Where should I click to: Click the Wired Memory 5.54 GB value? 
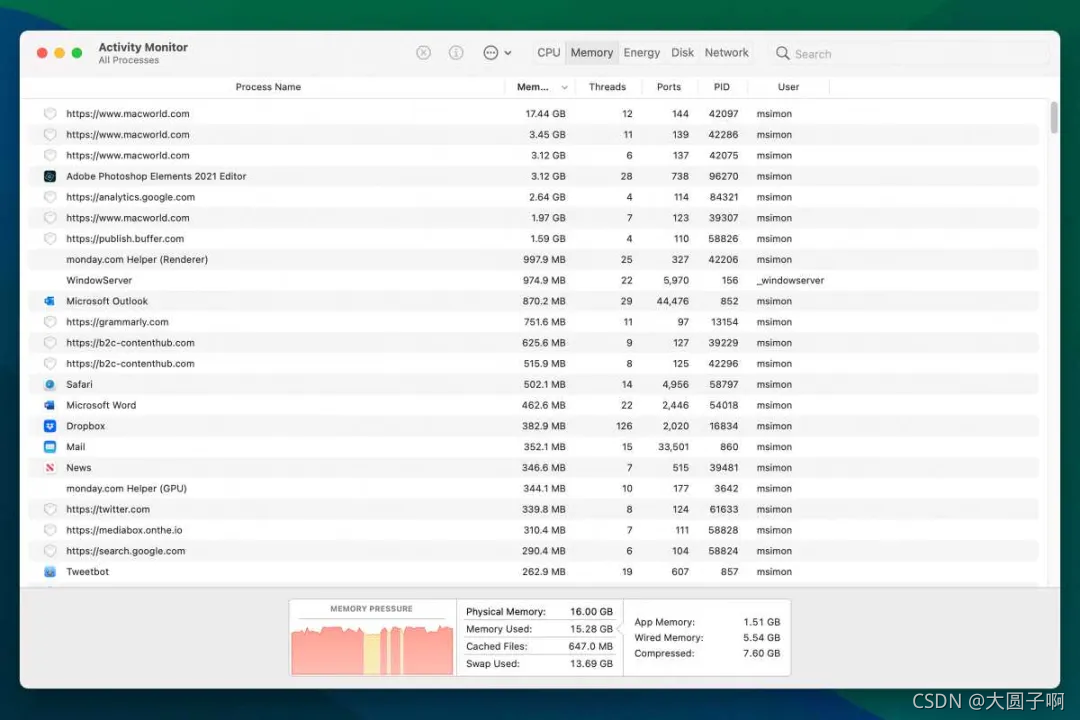point(762,637)
